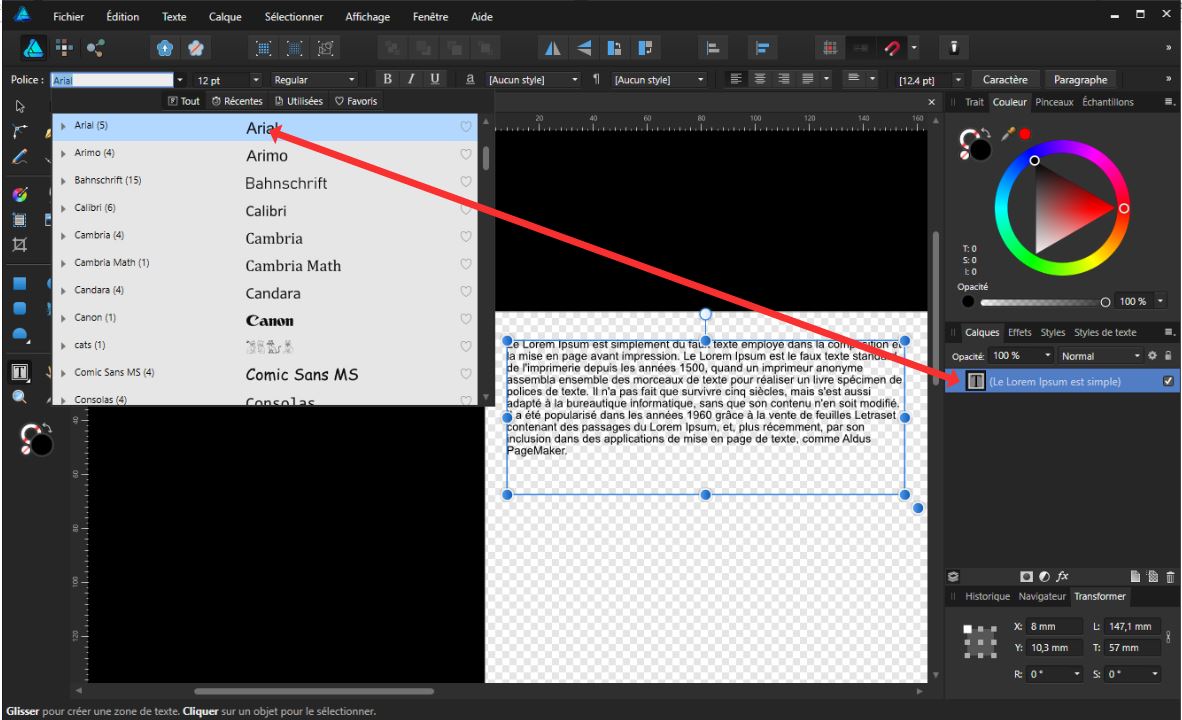Viewport: 1182px width, 720px height.
Task: Show Favoris fonts filter
Action: click(356, 101)
